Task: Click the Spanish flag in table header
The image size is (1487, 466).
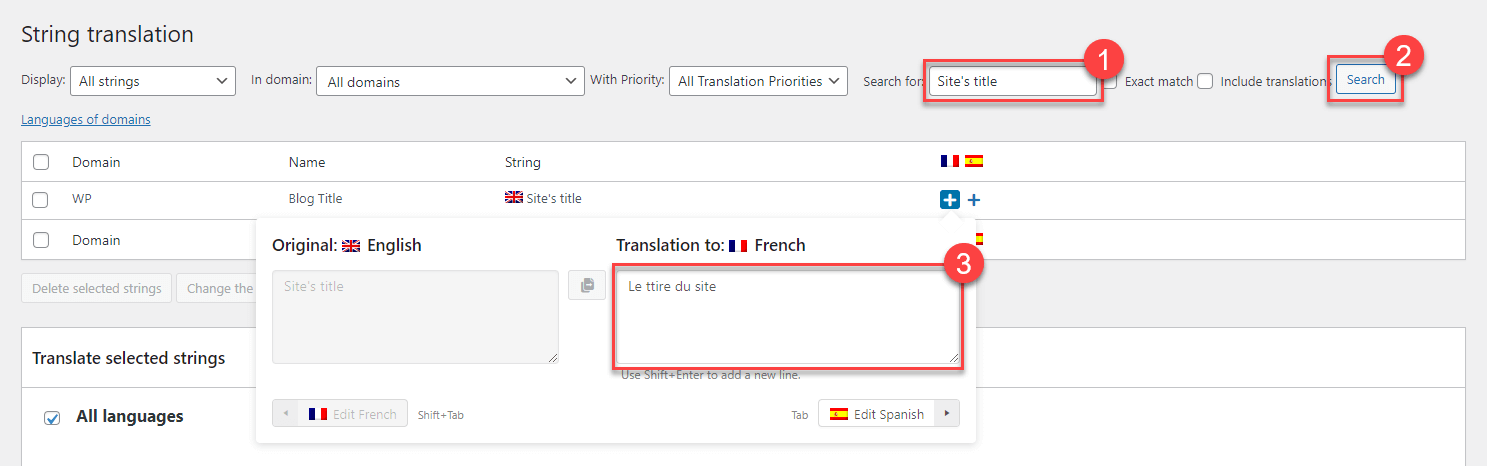Action: (974, 161)
